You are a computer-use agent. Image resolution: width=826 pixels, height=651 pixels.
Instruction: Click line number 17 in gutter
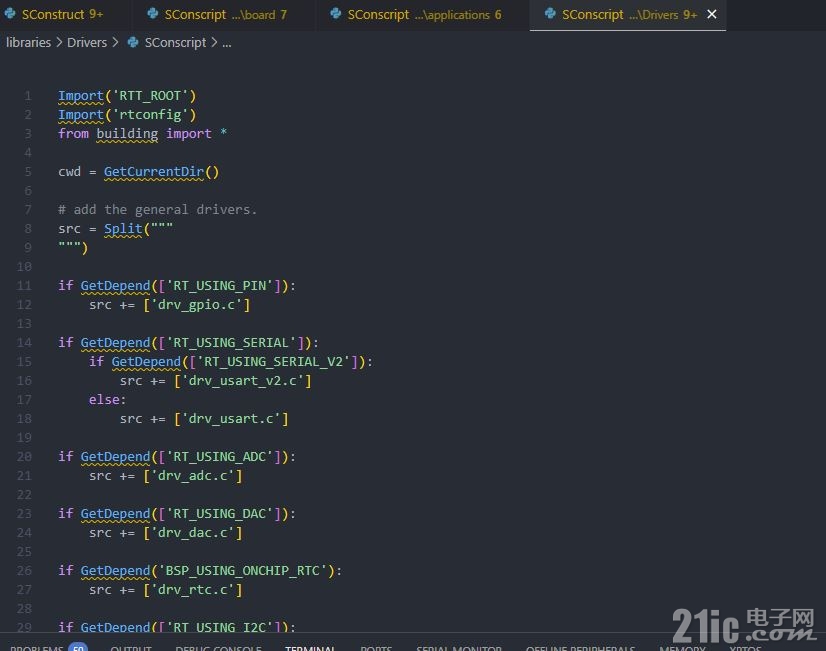pyautogui.click(x=24, y=400)
